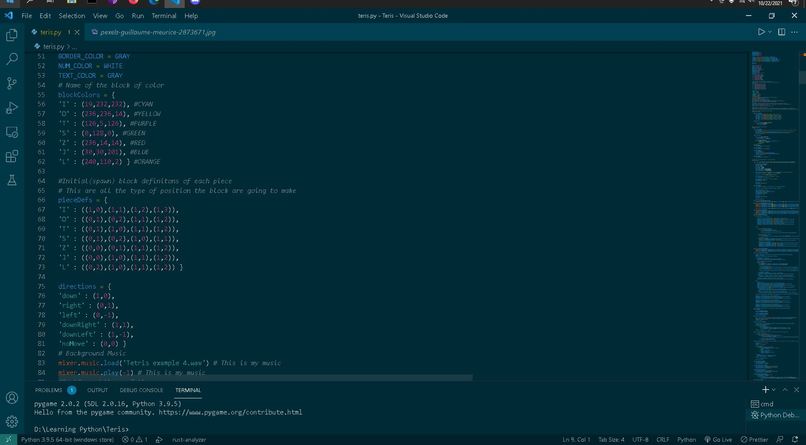Click line 83 mixer.music.load code
This screenshot has width=806, height=445.
[169, 363]
